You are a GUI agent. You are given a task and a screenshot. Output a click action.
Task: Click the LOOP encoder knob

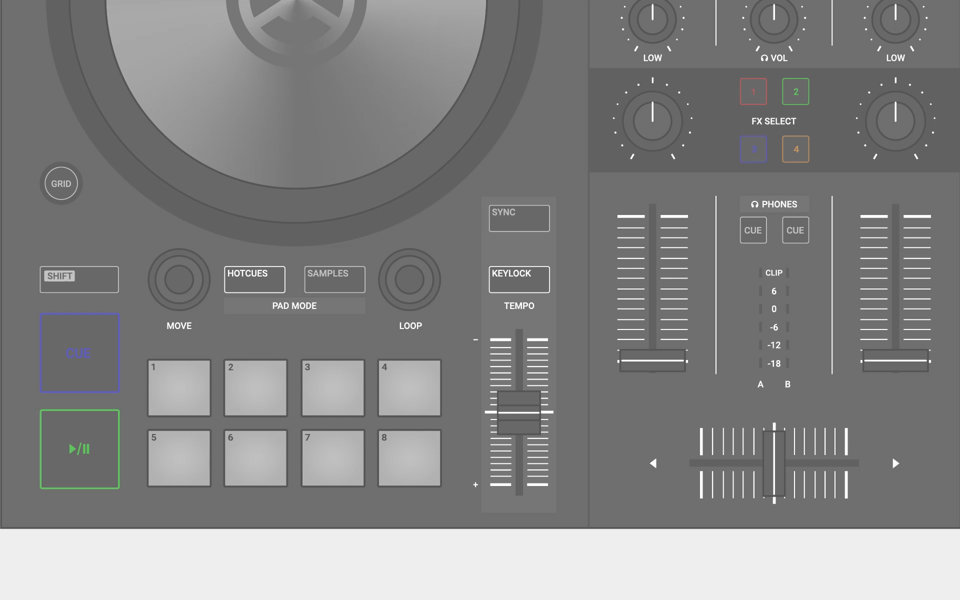[x=410, y=280]
